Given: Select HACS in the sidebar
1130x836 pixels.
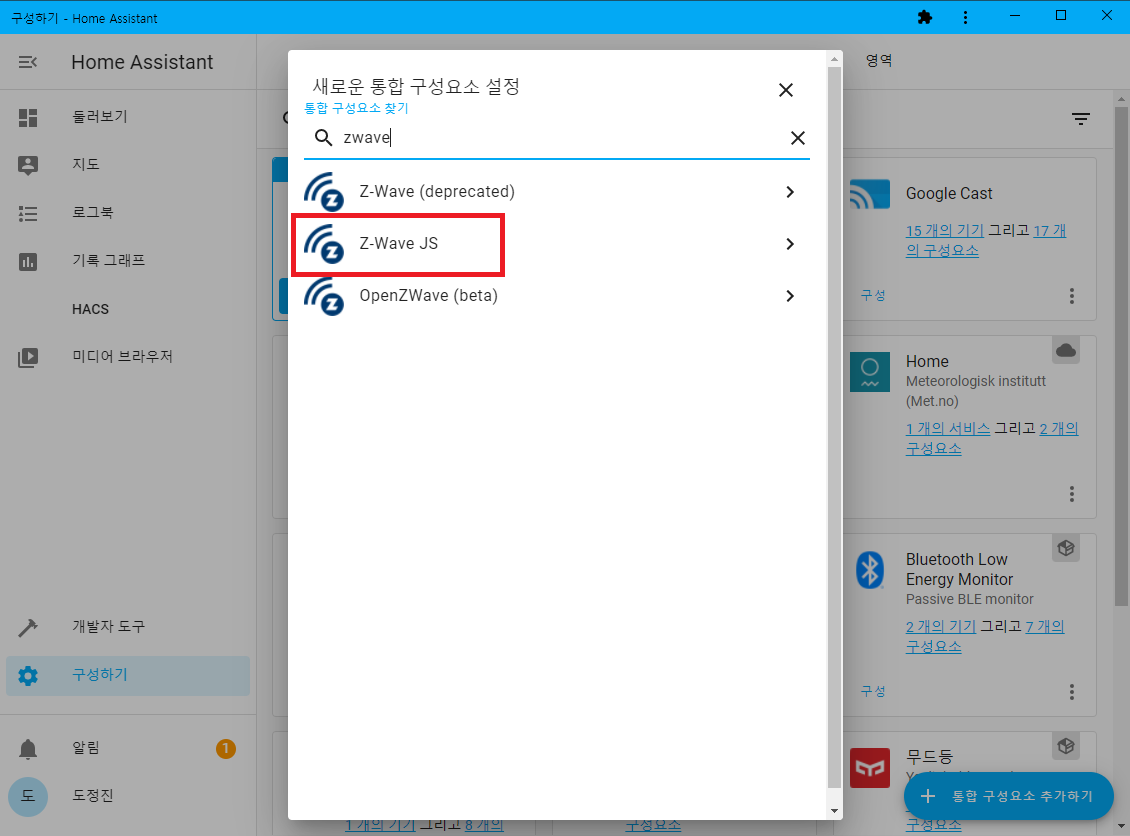Looking at the screenshot, I should pos(128,309).
